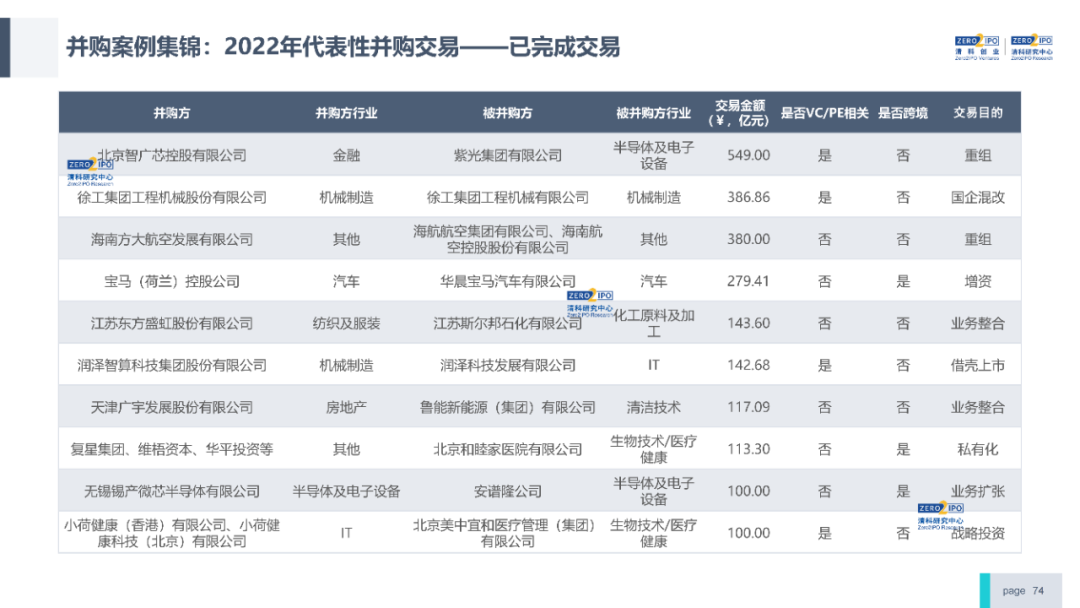Image resolution: width=1080 pixels, height=608 pixels.
Task: Click the 是否跨境 column header
Action: coord(902,113)
